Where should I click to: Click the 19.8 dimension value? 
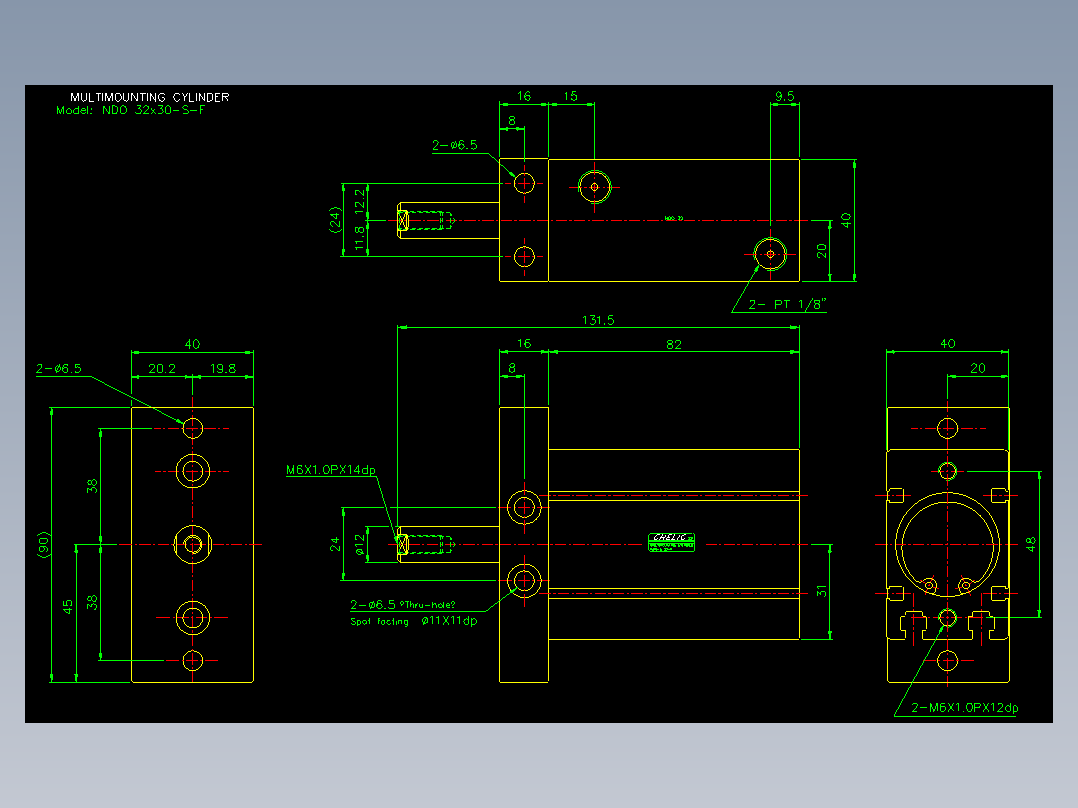223,369
